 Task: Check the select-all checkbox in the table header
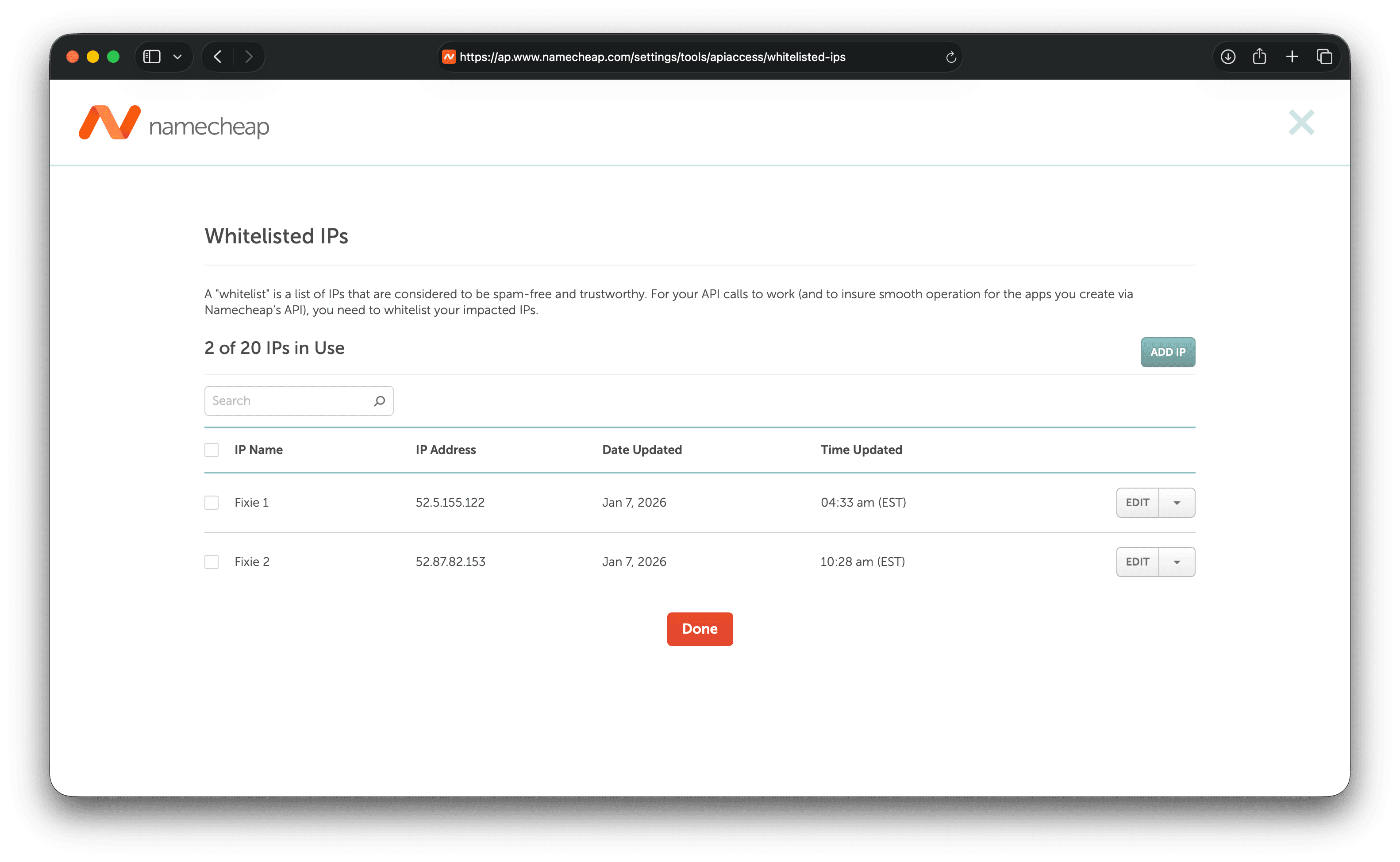[x=212, y=450]
